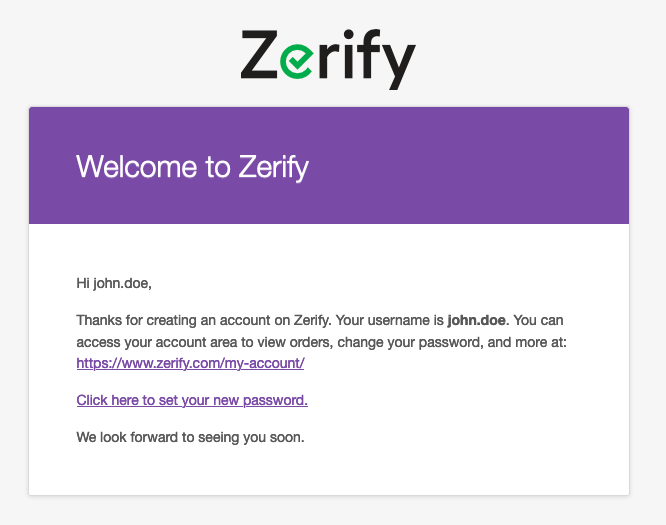
Task: Click the "Hi john.doe," greeting line
Action: click(x=114, y=283)
